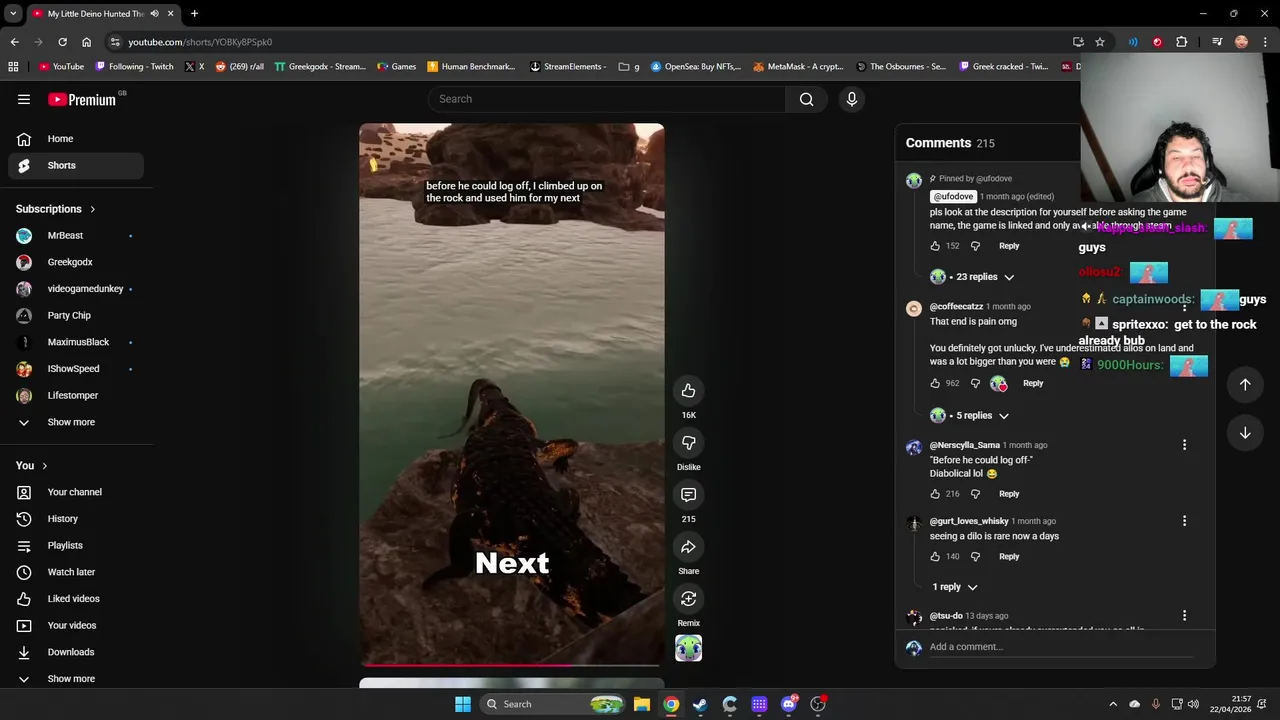
Task: Like the short with thumbs up
Action: click(x=688, y=390)
